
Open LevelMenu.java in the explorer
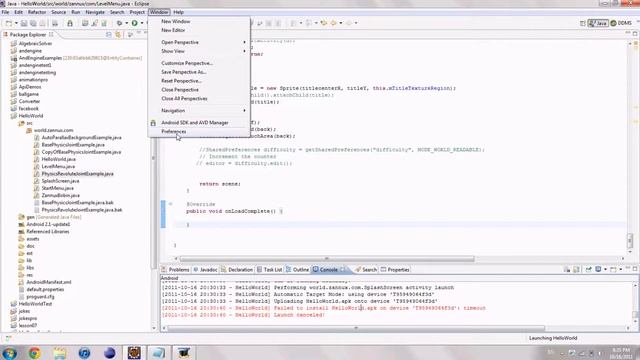58,167
